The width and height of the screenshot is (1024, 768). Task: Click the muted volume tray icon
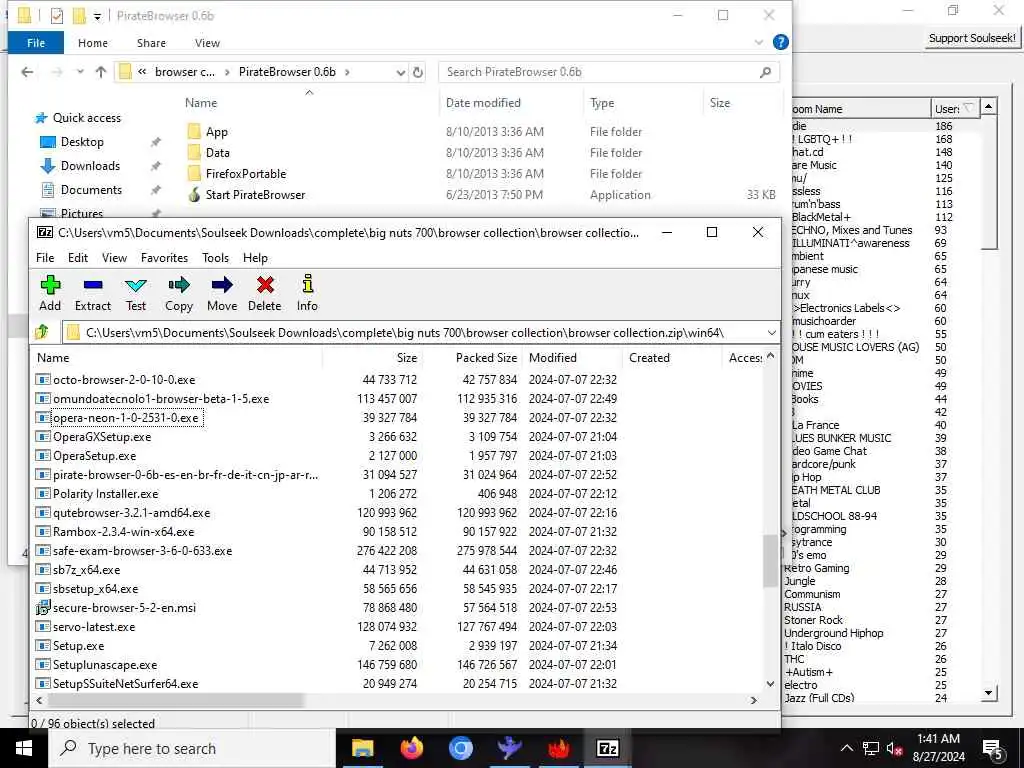tap(894, 749)
